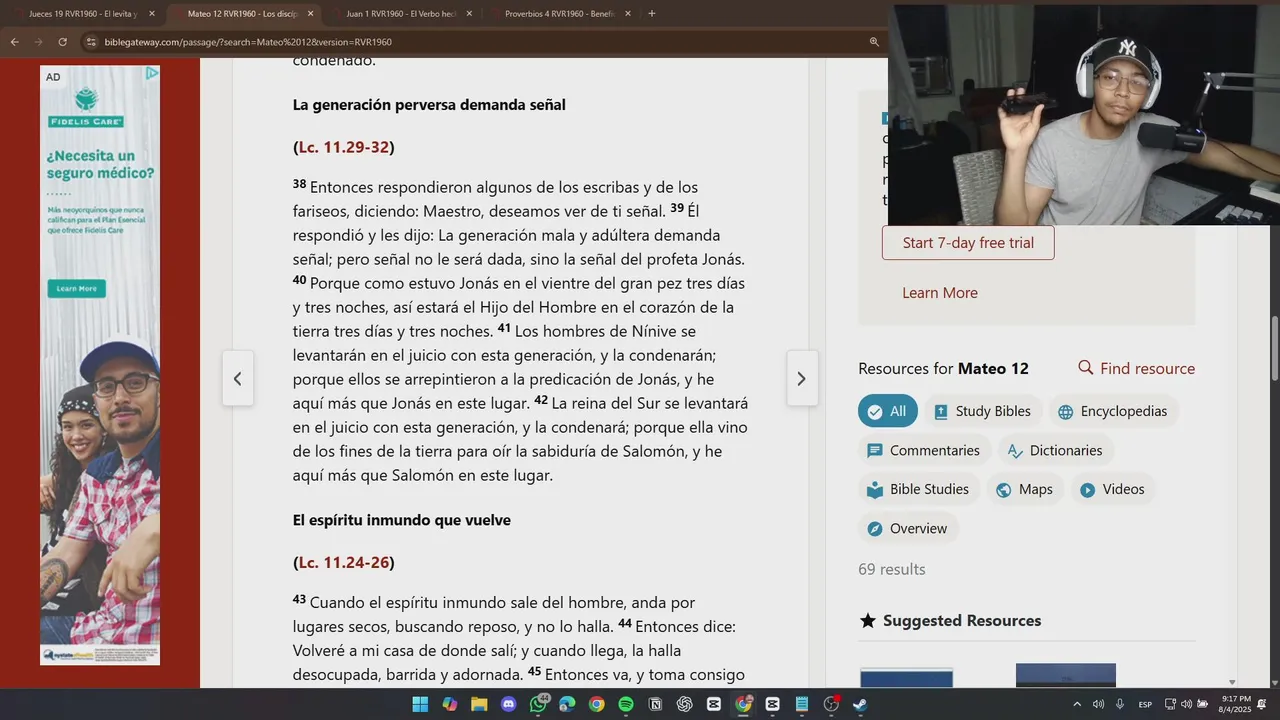Click the ESP language indicator in tray
The width and height of the screenshot is (1280, 720).
pos(1145,704)
